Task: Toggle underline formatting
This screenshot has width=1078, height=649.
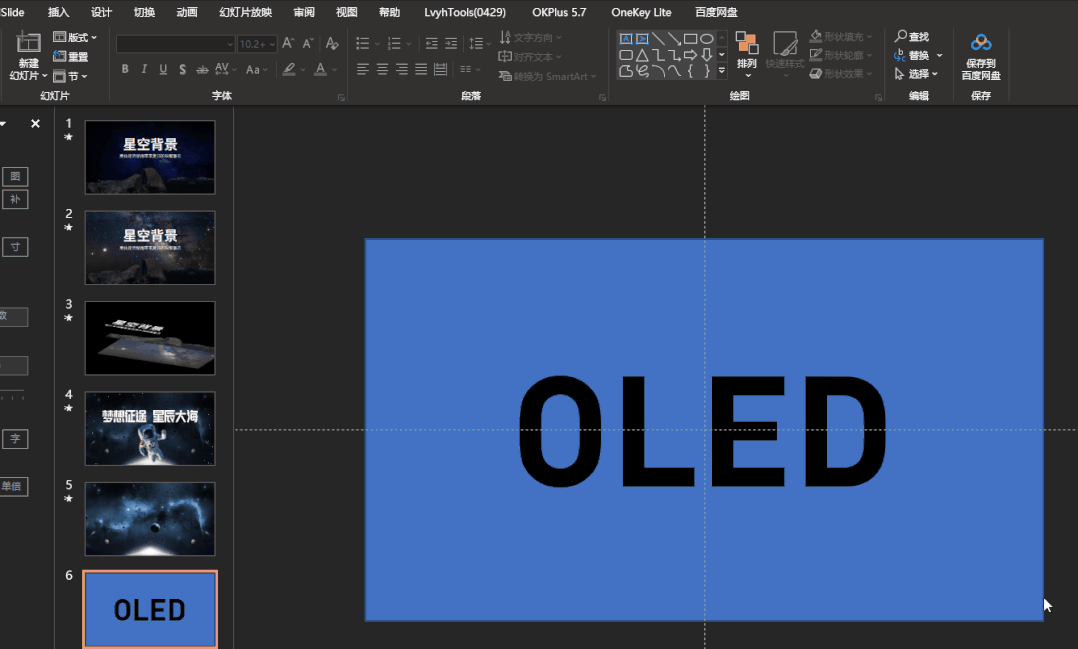Action: point(163,69)
